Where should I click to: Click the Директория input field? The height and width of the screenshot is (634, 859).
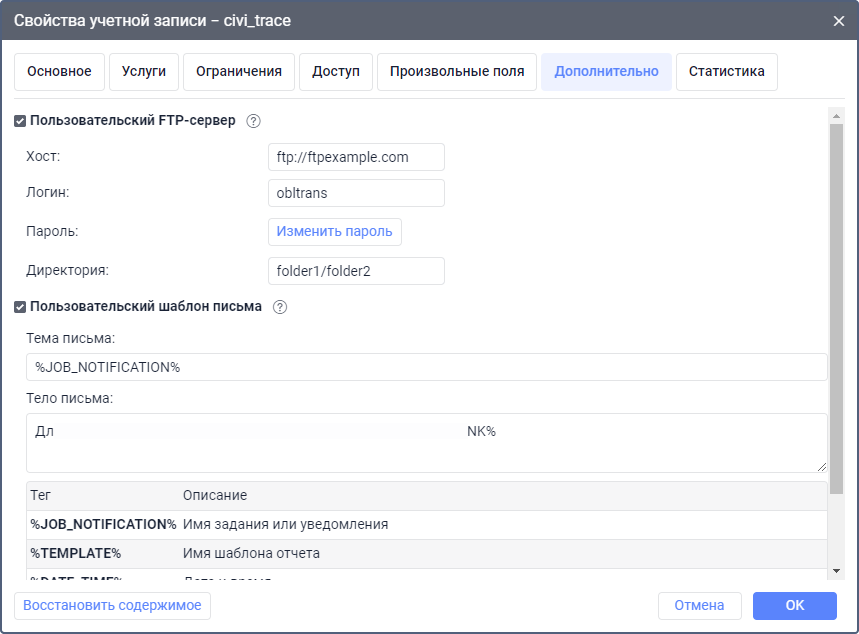point(356,271)
